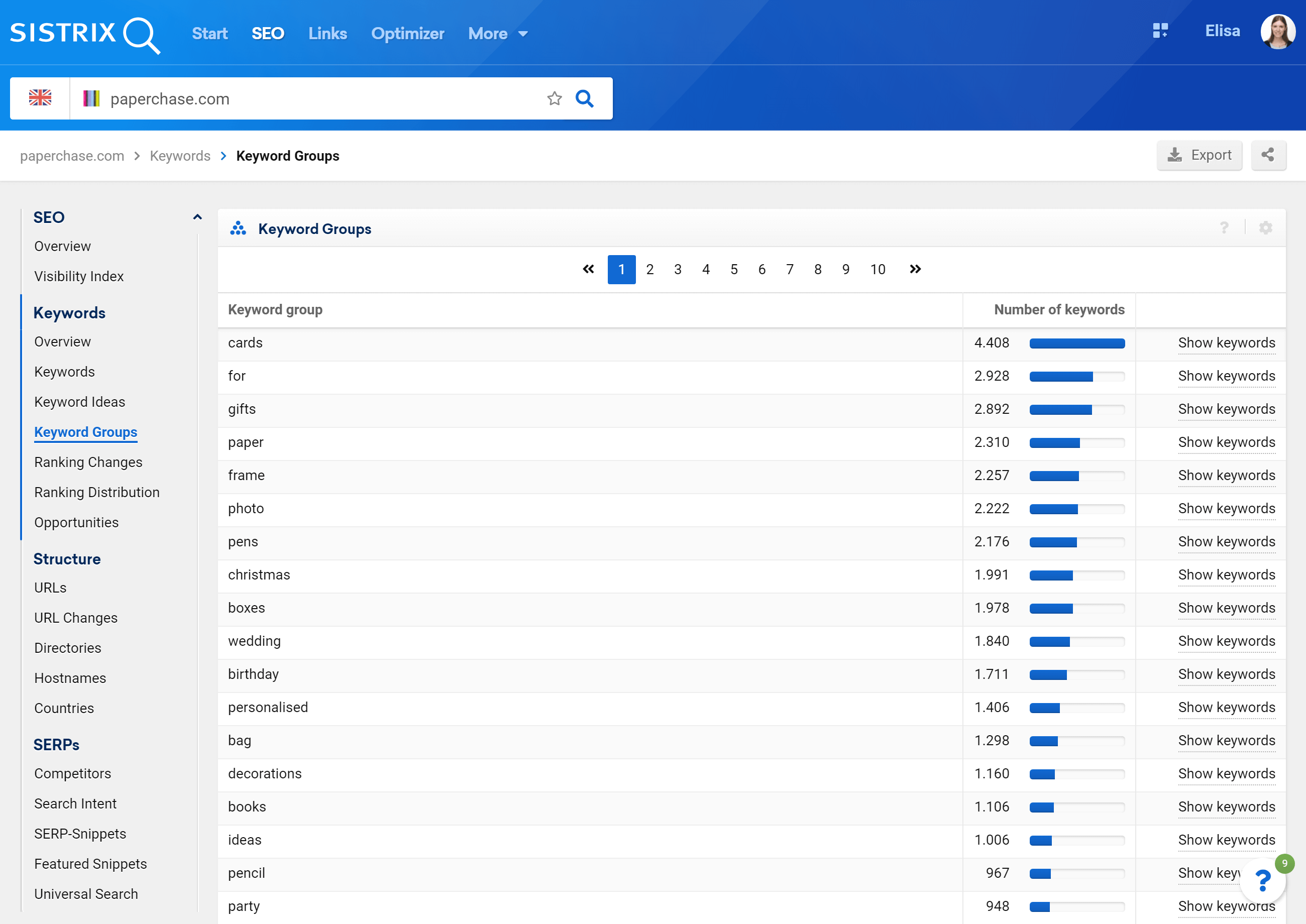Select the SEO tab
The image size is (1306, 924).
click(268, 34)
